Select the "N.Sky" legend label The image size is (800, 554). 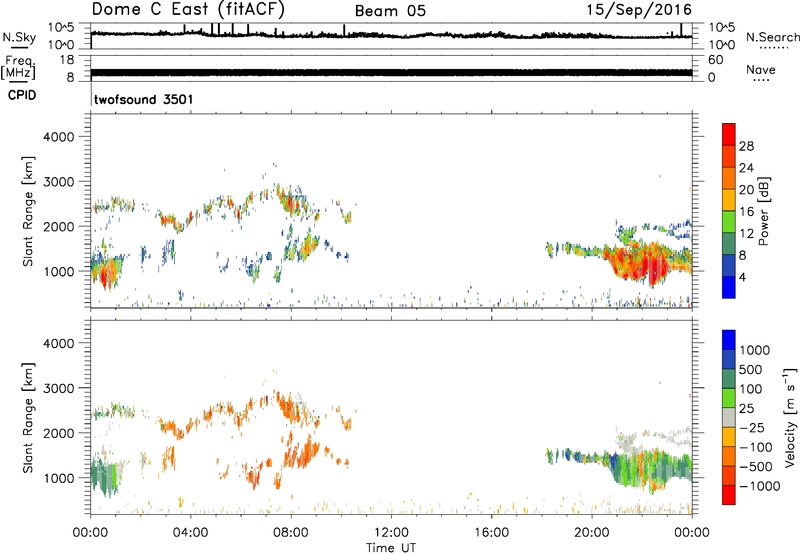click(19, 37)
